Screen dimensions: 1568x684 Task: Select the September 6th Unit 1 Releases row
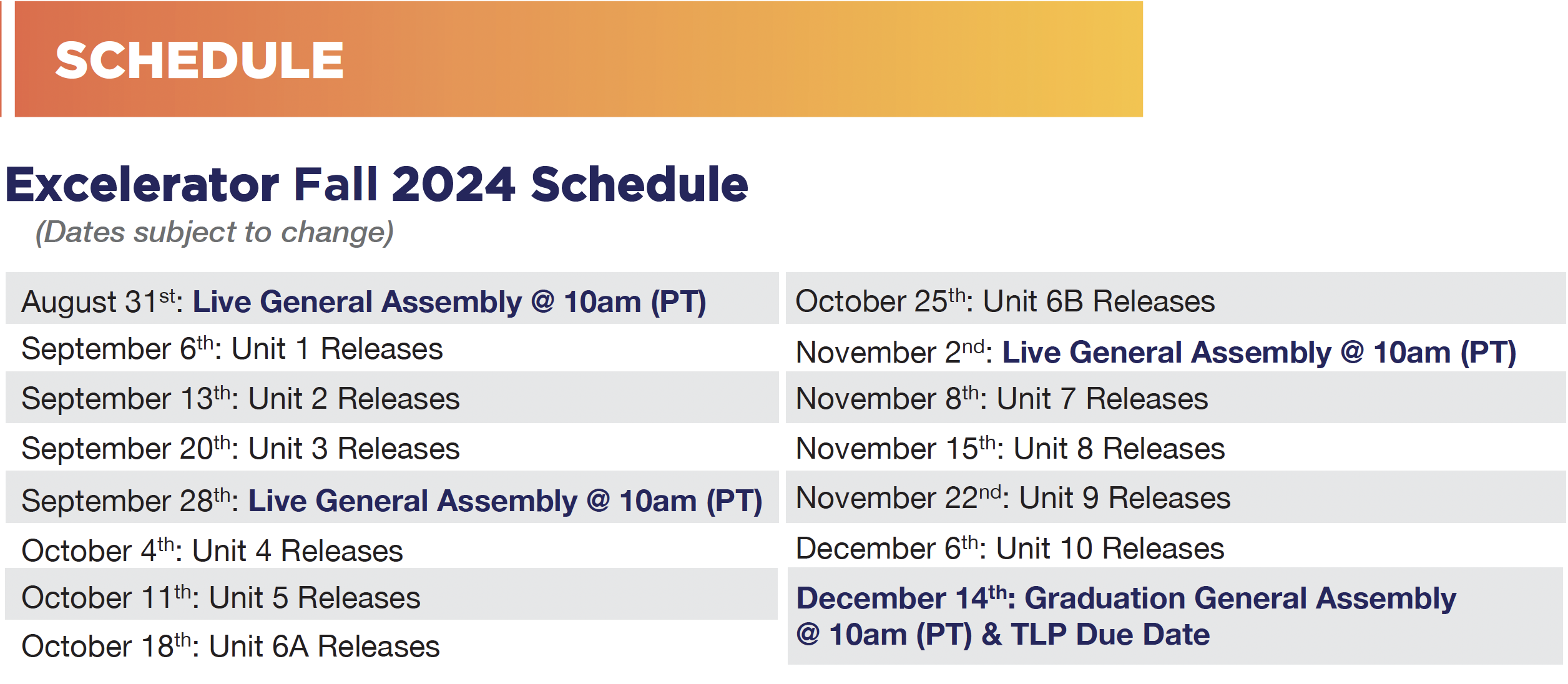(x=232, y=349)
